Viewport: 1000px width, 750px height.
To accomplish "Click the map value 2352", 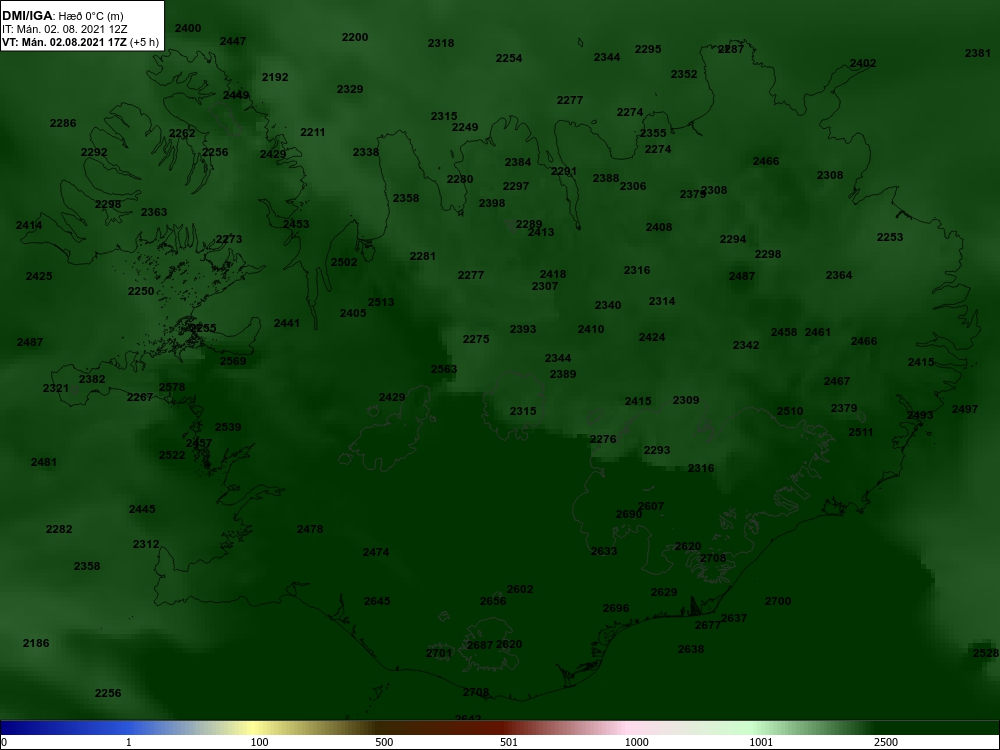I will pos(684,74).
